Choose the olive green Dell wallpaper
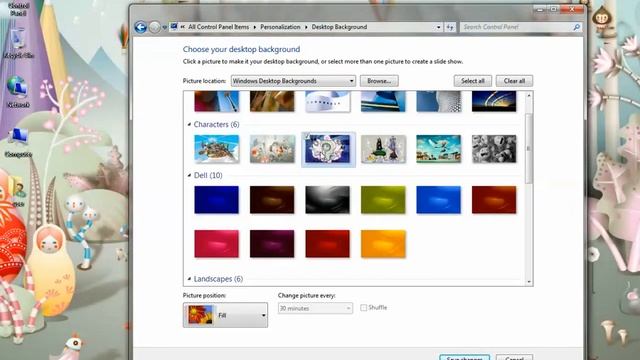640x360 pixels. (x=383, y=200)
